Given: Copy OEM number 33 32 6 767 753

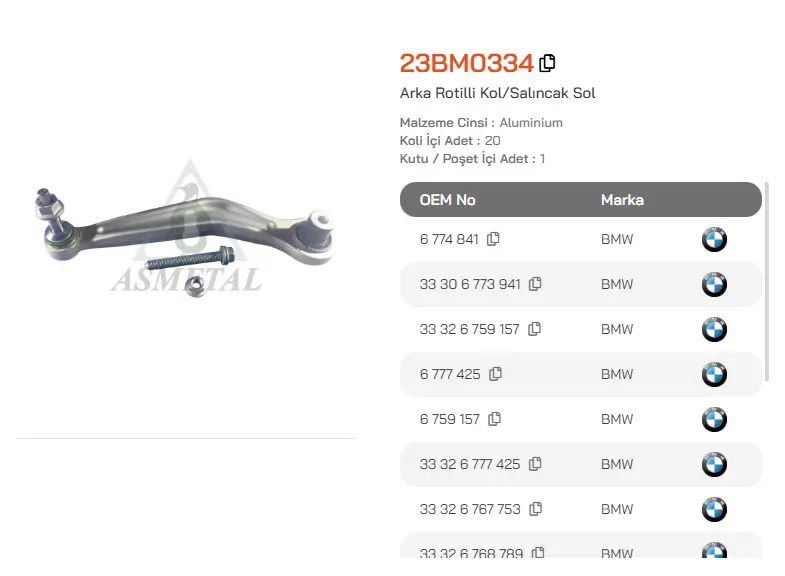Looking at the screenshot, I should (x=536, y=509).
